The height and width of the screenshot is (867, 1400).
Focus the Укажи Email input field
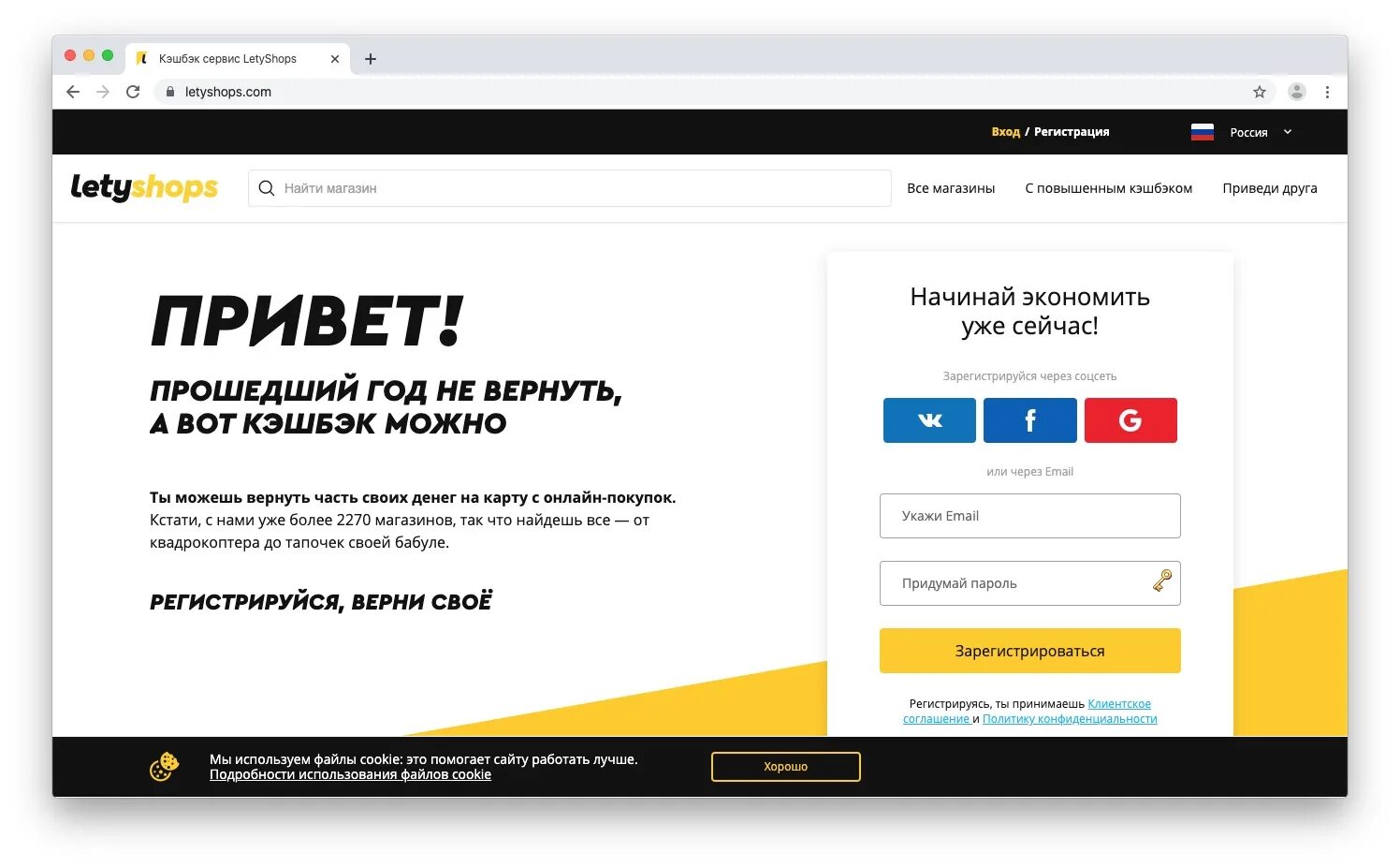[x=1030, y=516]
